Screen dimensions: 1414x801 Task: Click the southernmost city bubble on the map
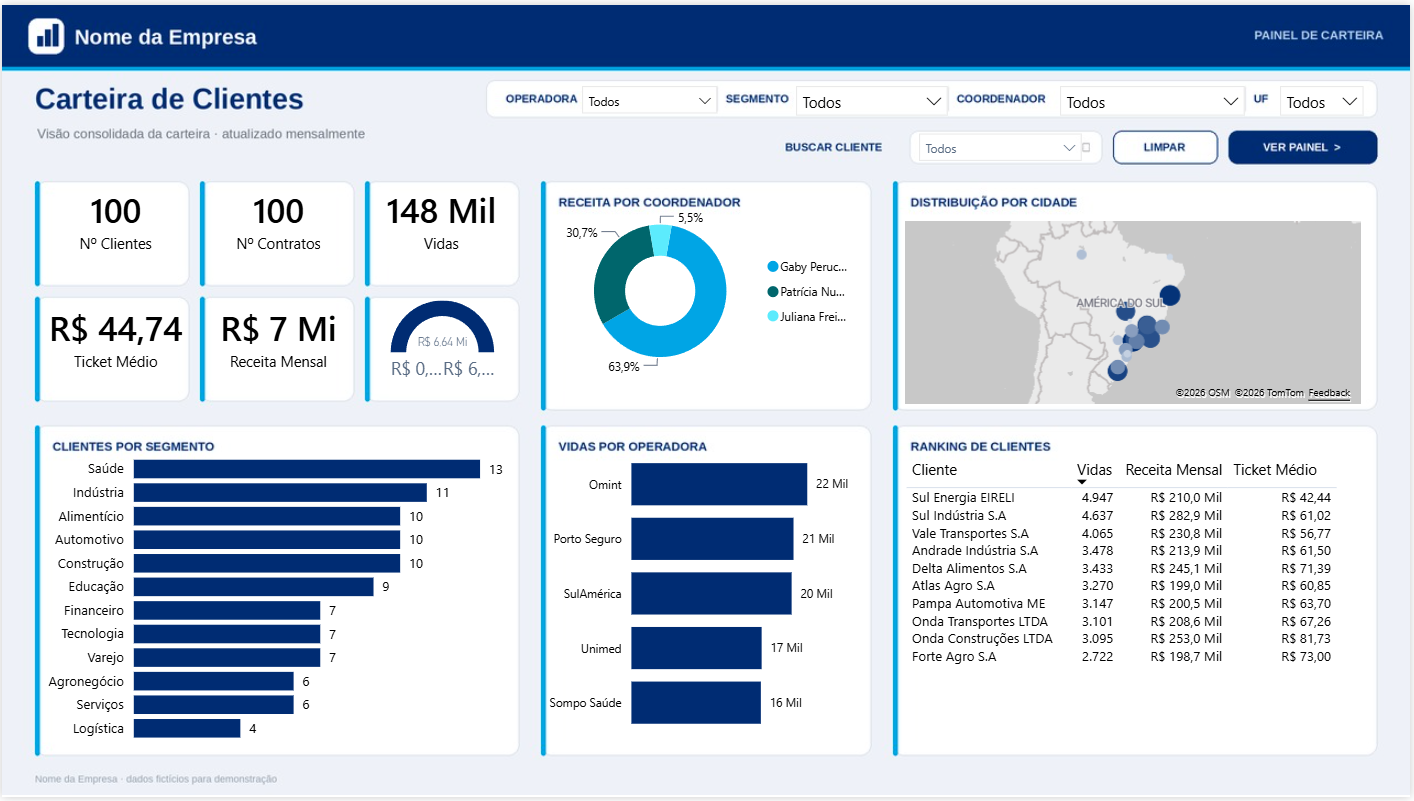[1117, 371]
